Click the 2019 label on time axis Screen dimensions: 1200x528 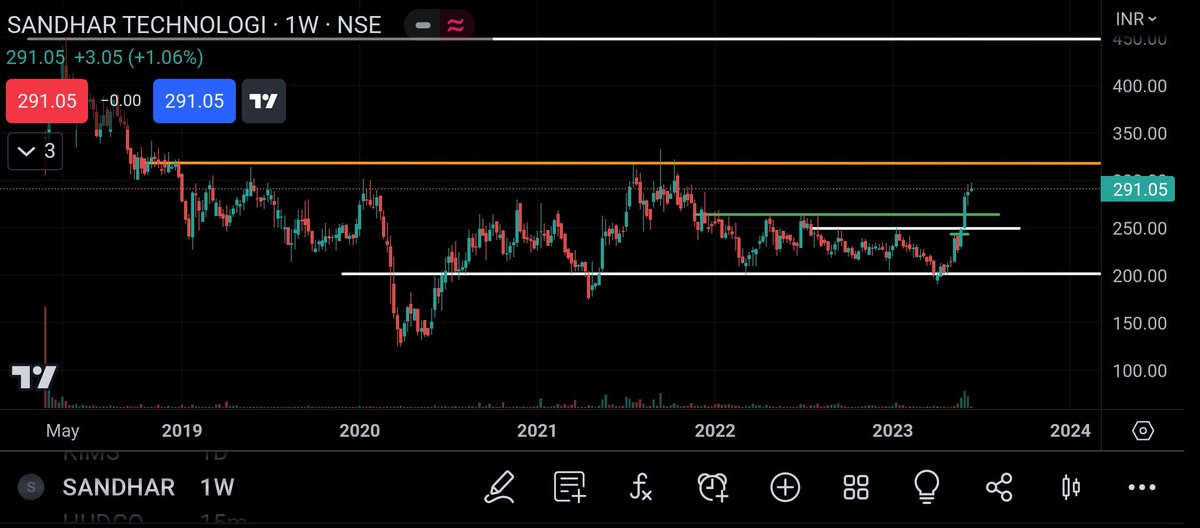coord(181,431)
